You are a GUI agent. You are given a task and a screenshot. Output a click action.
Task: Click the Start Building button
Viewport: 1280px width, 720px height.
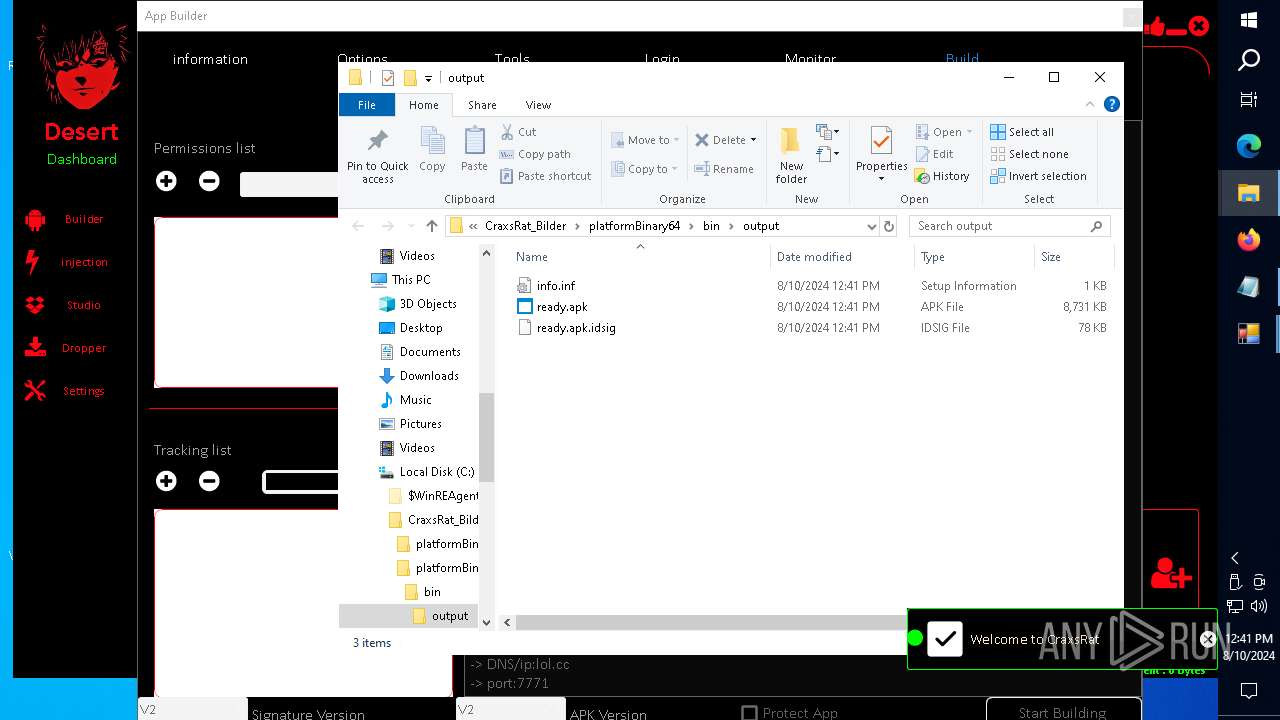tap(1062, 710)
